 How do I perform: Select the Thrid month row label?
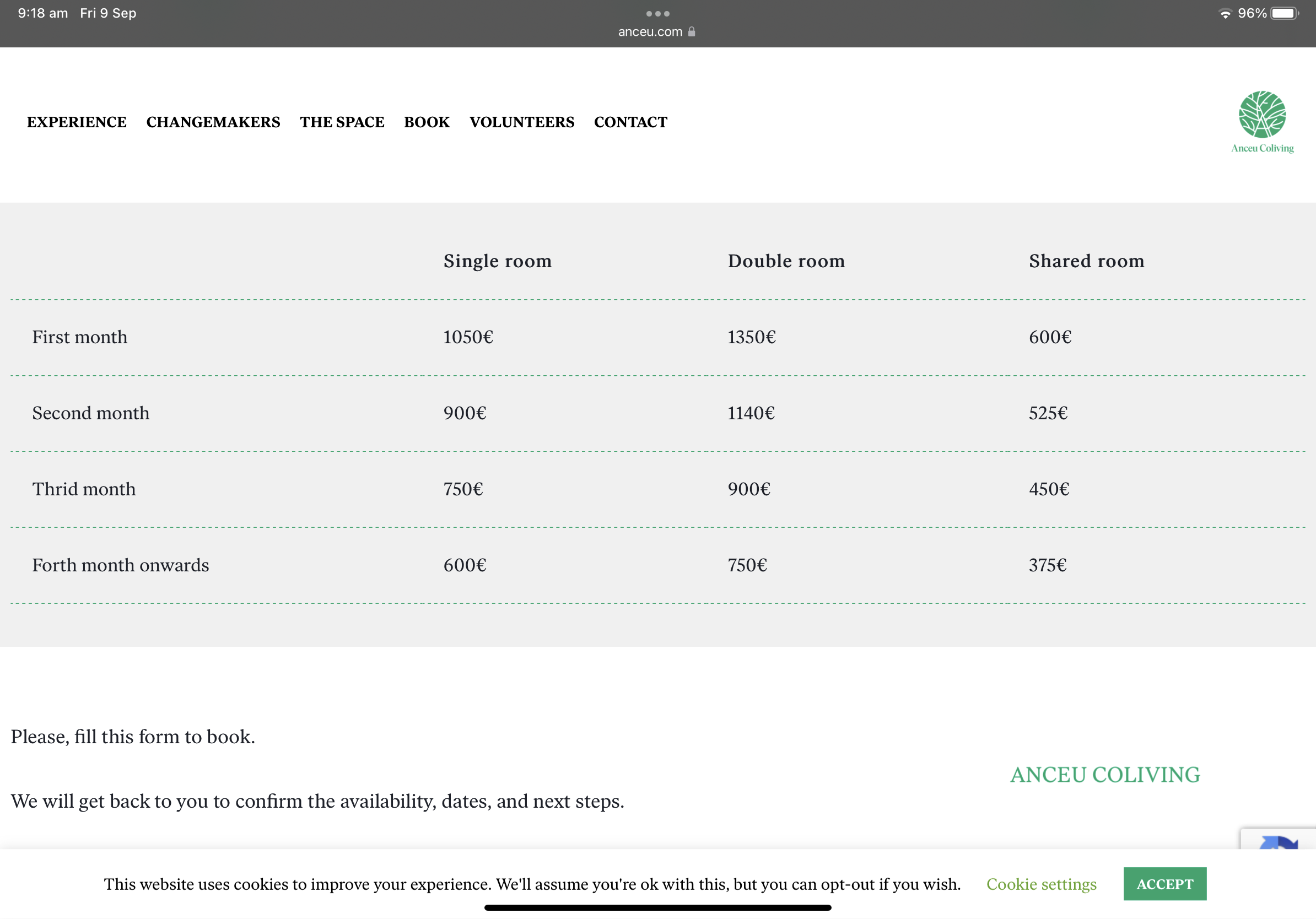(84, 489)
